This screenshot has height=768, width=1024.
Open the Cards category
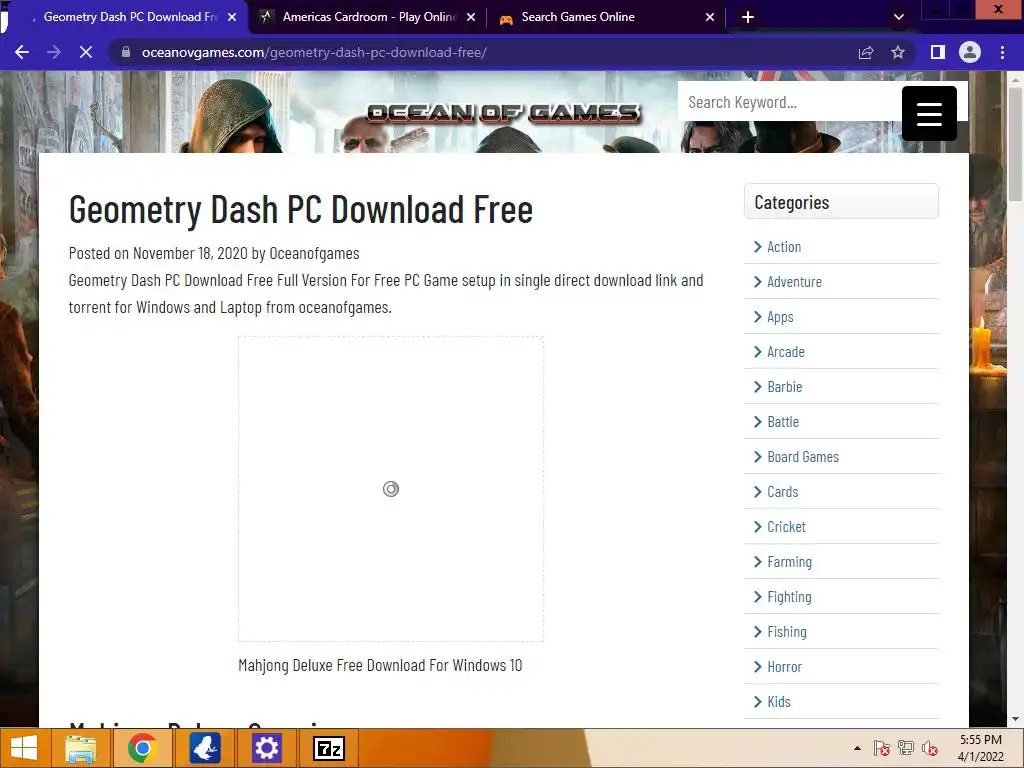click(x=782, y=492)
